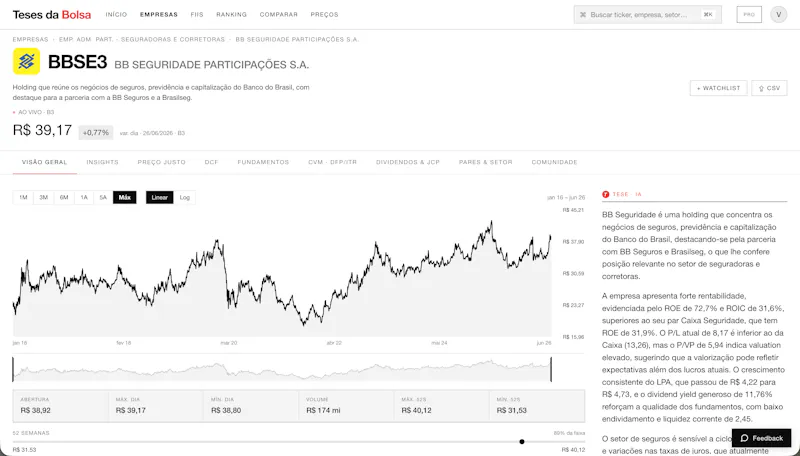The image size is (800, 456).
Task: Click the VOLUME R$ 174 mi cell
Action: (x=346, y=406)
